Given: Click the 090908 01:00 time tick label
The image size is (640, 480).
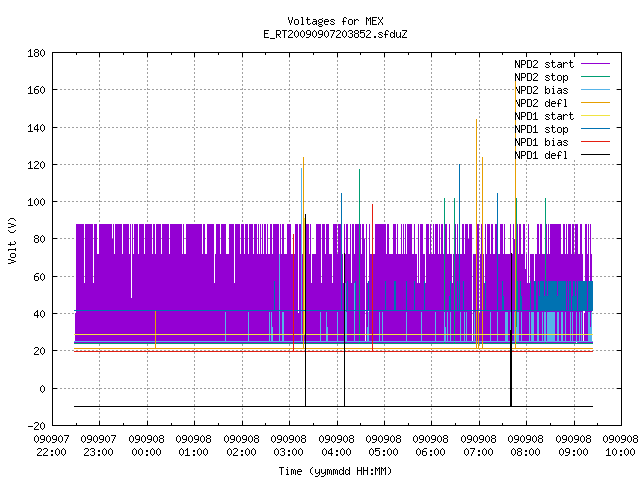Looking at the screenshot, I should click(193, 446).
